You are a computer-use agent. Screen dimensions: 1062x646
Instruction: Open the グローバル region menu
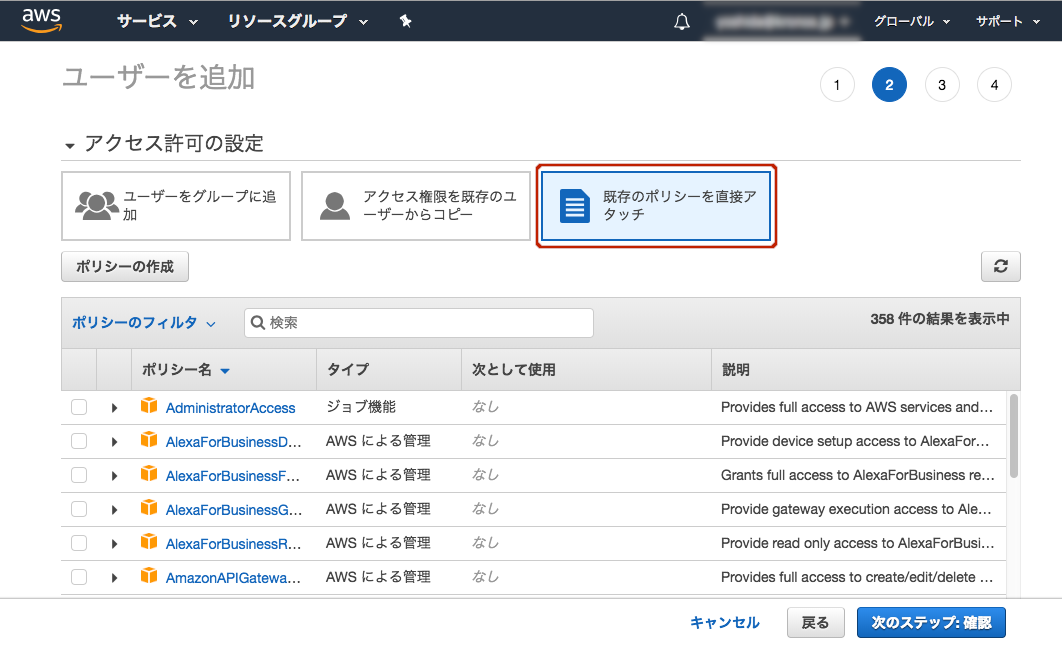click(912, 22)
